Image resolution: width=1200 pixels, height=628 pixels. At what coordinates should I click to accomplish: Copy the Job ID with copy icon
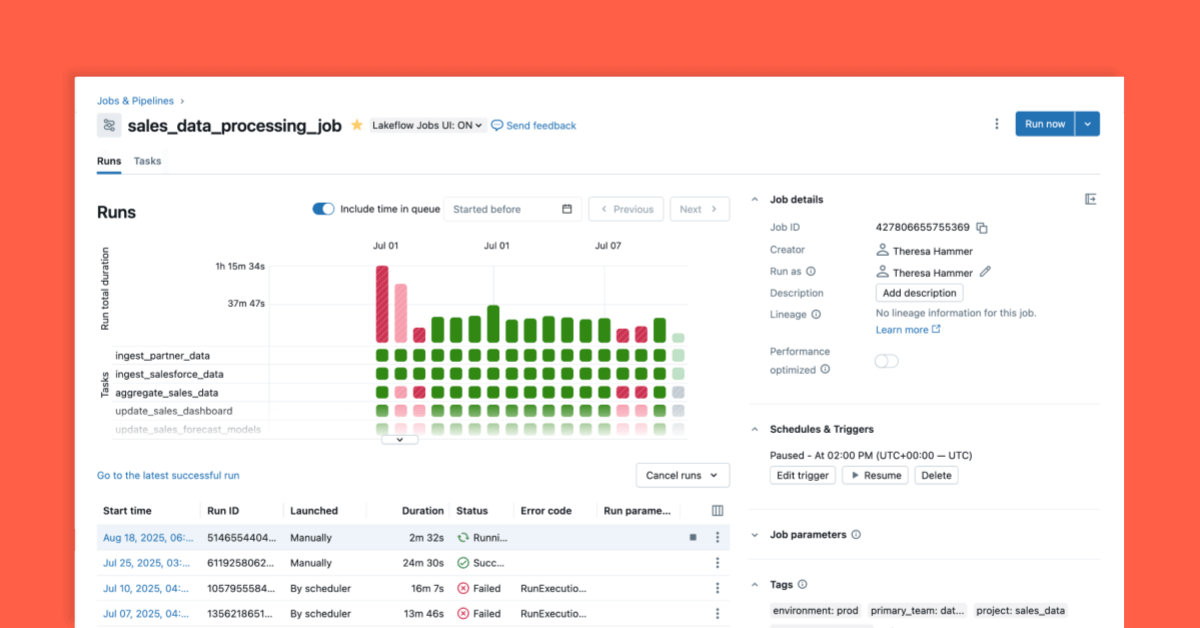(982, 228)
